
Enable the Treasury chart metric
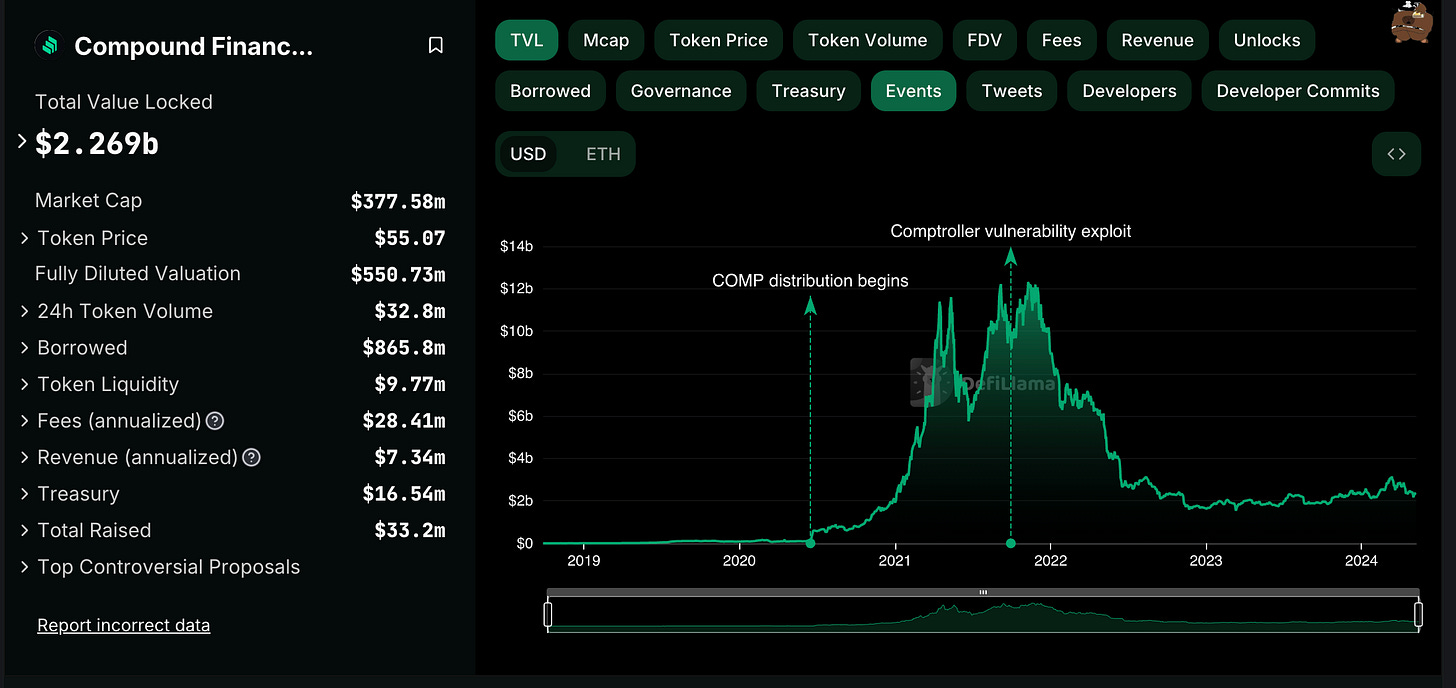(808, 91)
